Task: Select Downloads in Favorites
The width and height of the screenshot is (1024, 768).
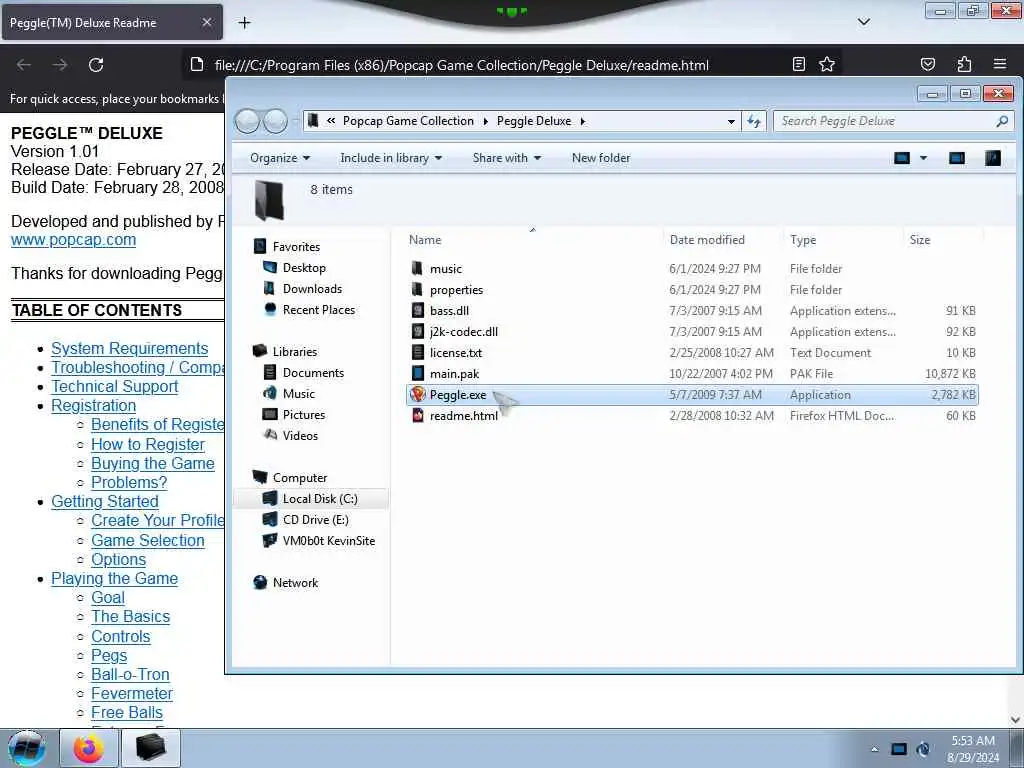Action: pos(312,289)
